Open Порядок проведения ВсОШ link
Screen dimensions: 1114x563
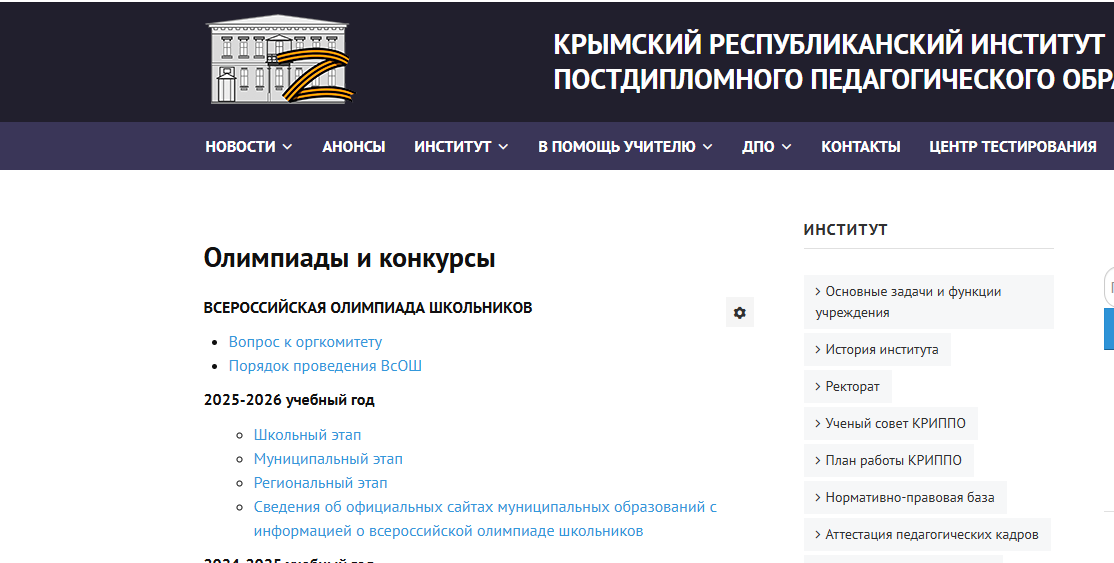point(325,366)
